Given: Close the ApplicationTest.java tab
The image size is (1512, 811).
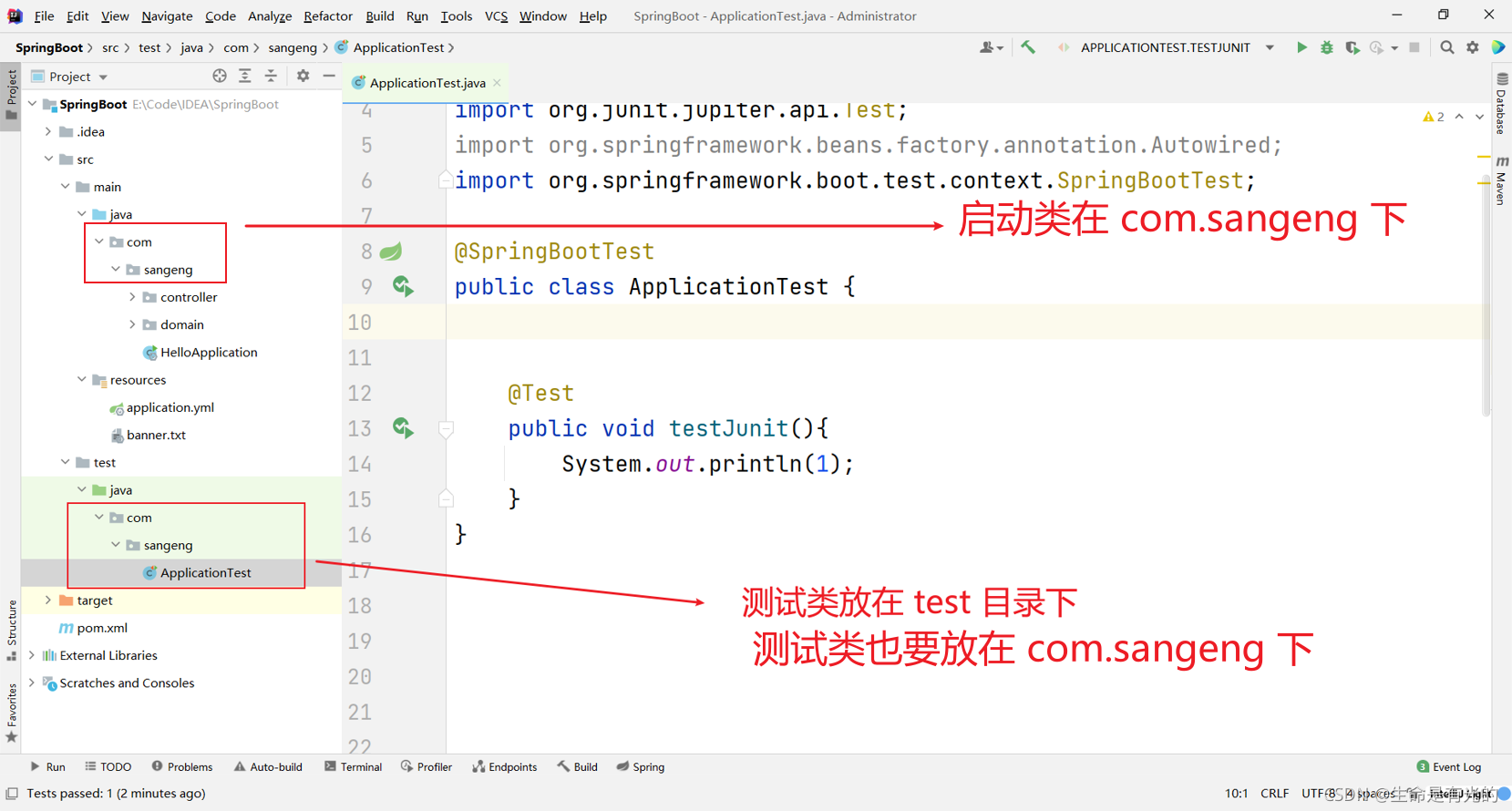Looking at the screenshot, I should pyautogui.click(x=497, y=83).
